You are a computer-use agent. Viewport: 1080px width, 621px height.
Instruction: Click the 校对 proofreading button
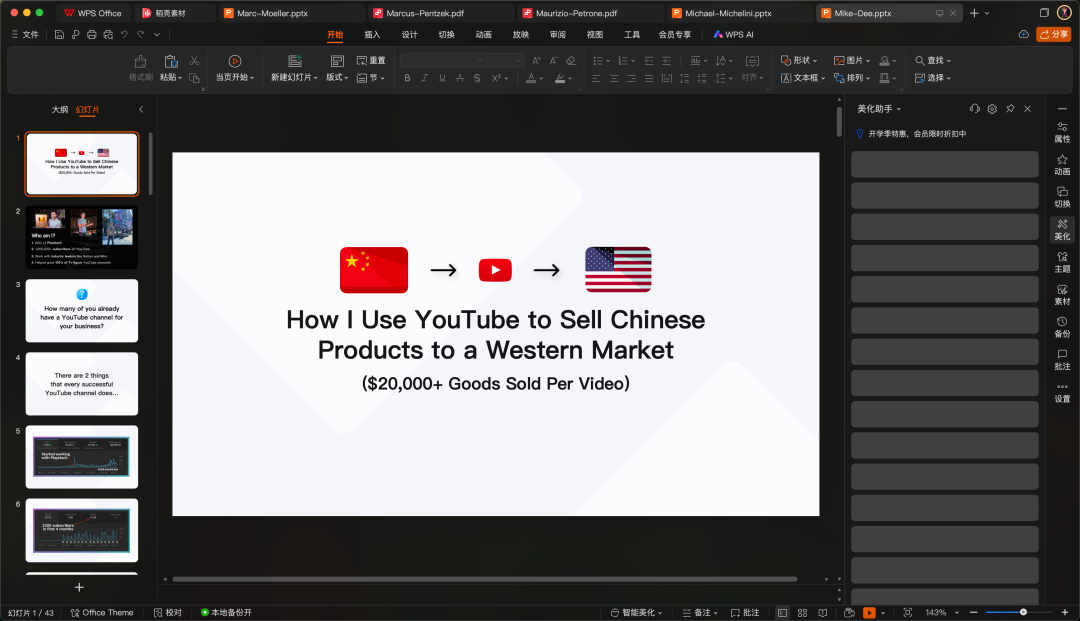point(168,613)
